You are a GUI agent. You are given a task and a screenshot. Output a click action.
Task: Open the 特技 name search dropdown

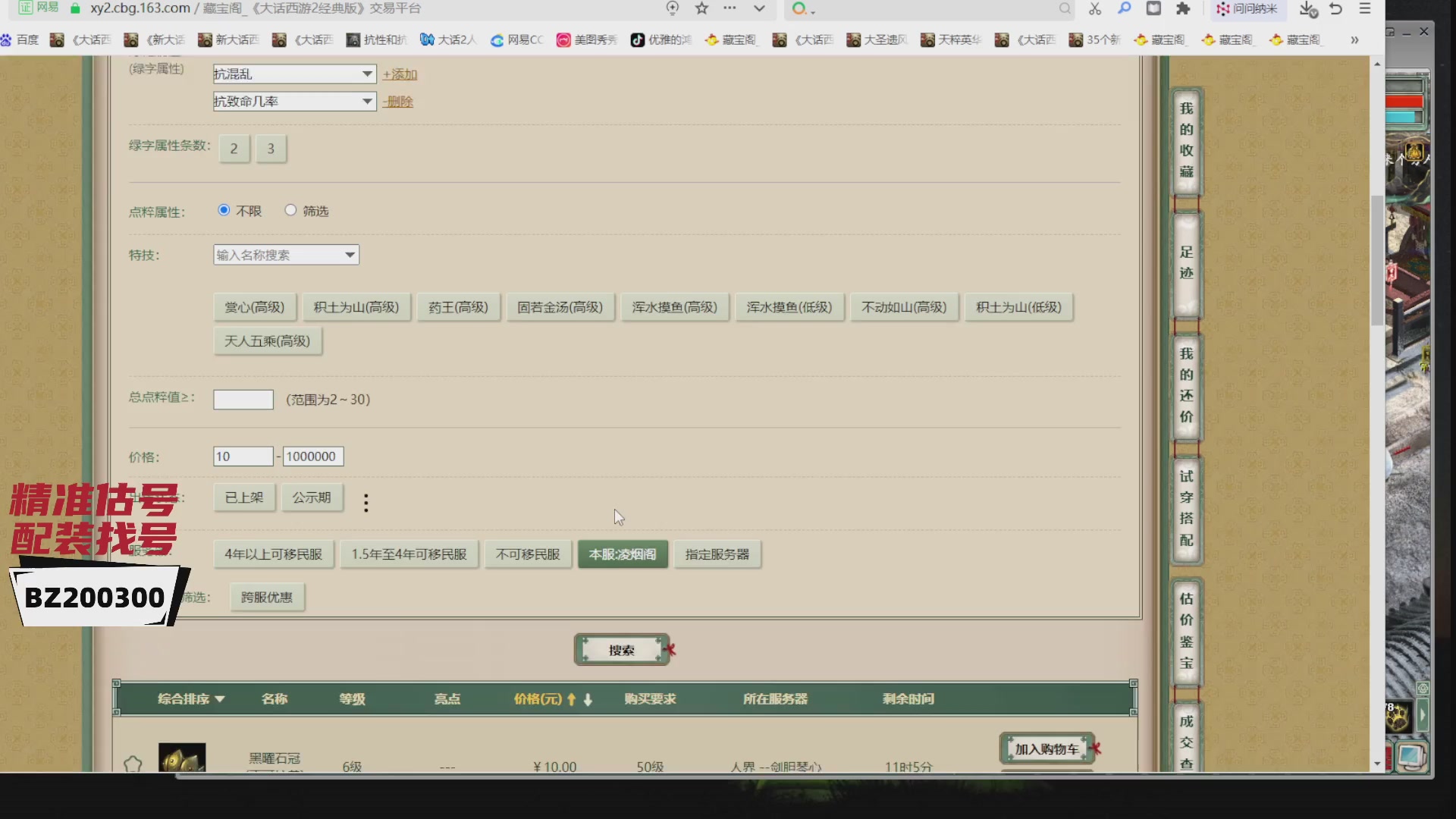click(350, 255)
